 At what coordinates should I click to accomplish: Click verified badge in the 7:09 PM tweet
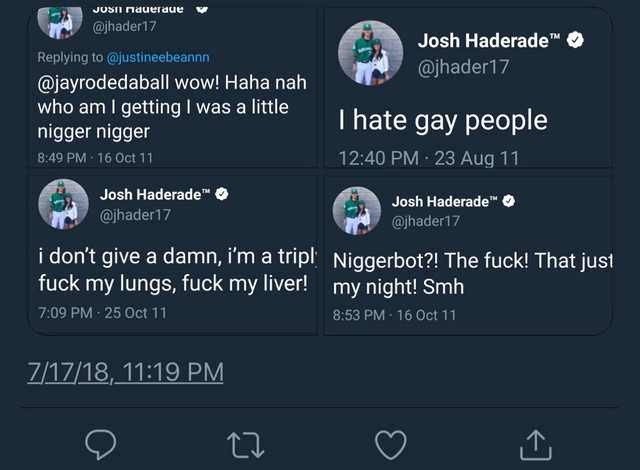[x=222, y=194]
